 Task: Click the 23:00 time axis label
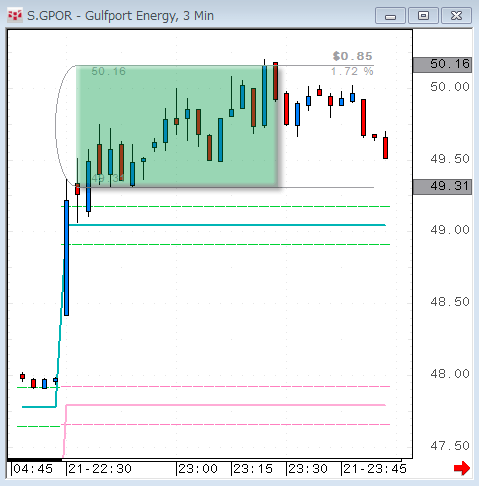click(198, 469)
